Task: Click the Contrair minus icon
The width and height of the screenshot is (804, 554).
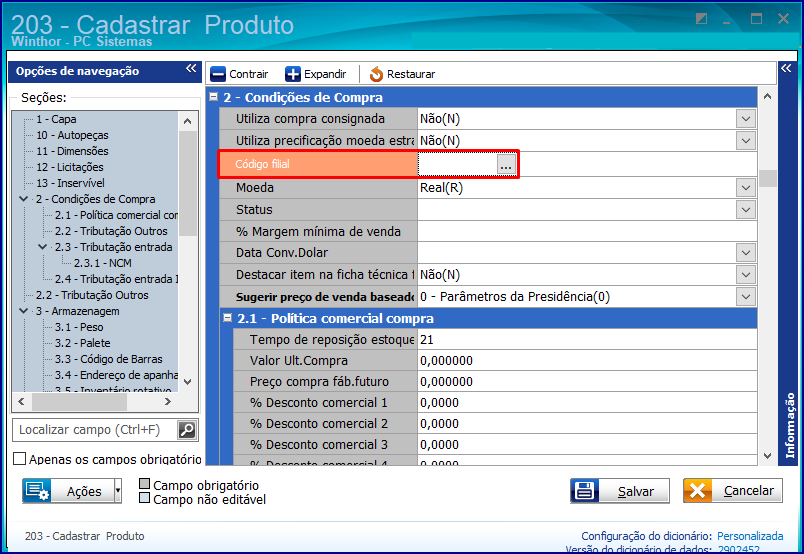Action: click(x=218, y=74)
